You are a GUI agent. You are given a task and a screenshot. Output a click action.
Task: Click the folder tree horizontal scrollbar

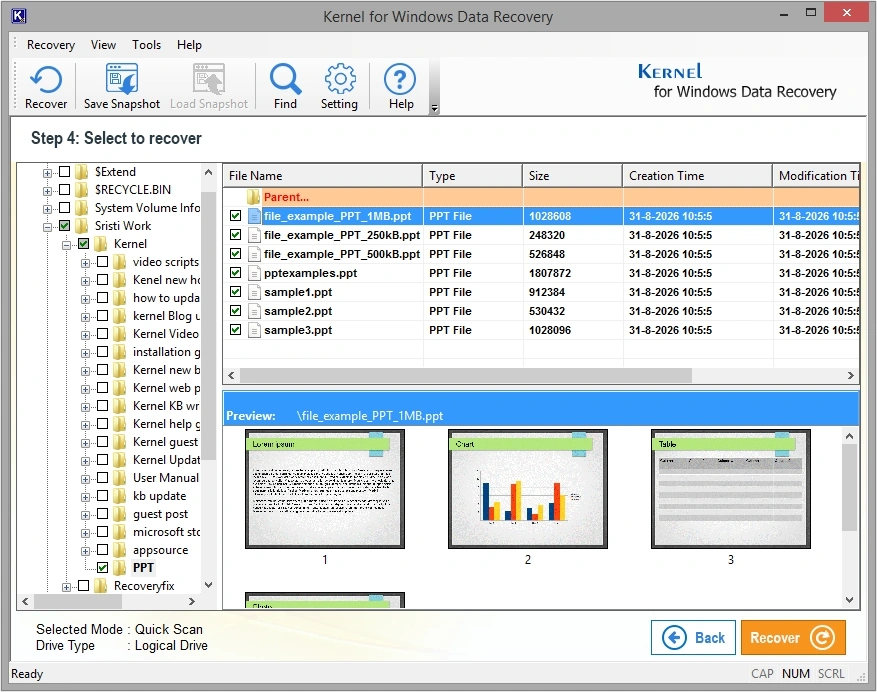pos(78,601)
